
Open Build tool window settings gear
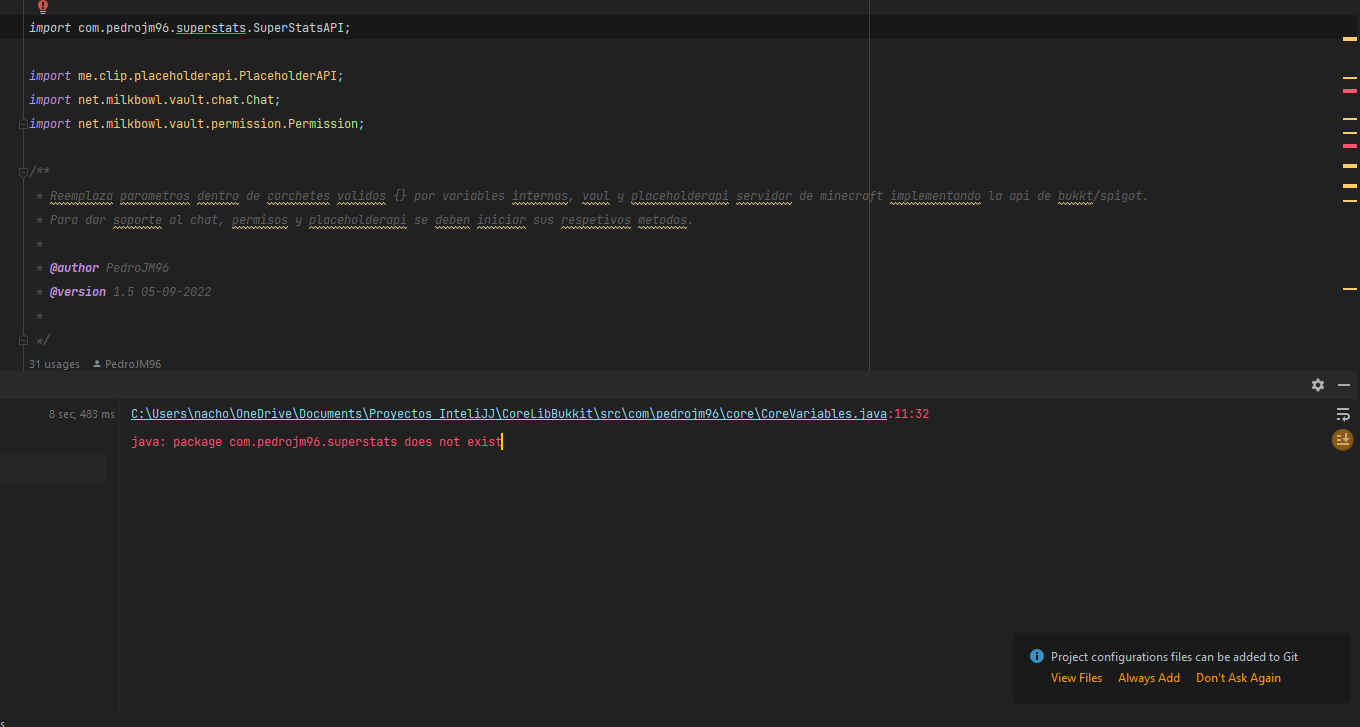point(1318,385)
